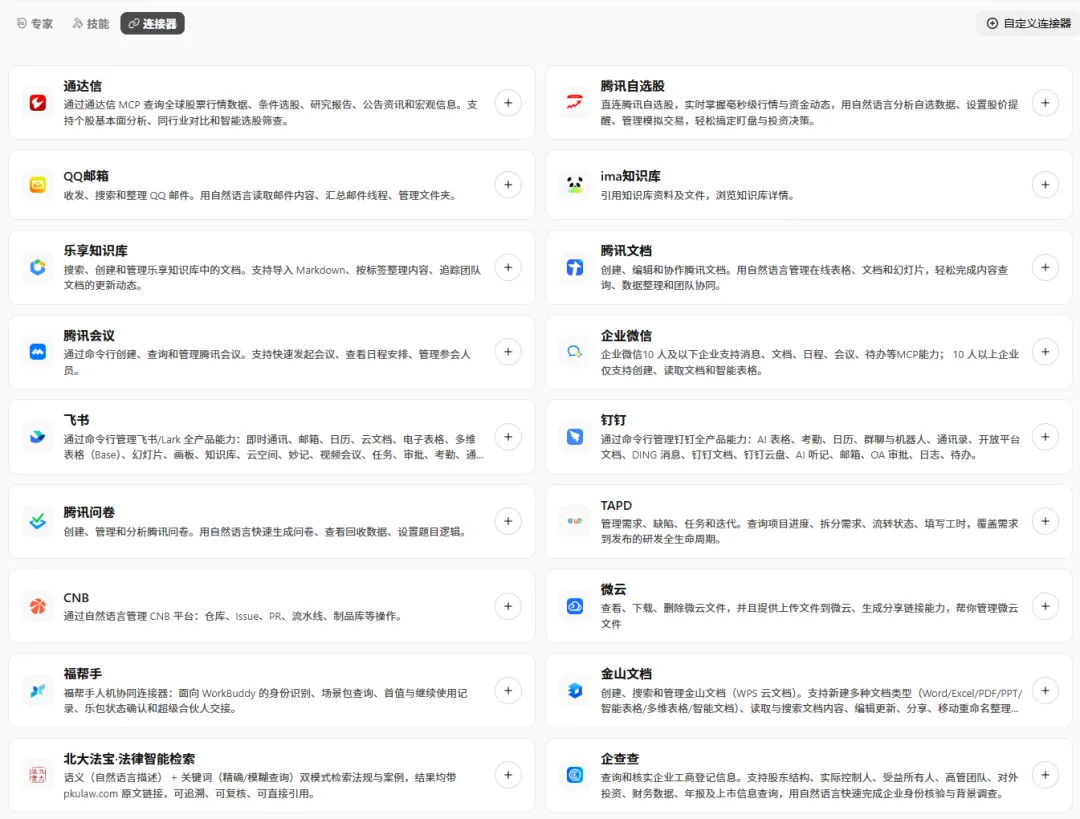1080x819 pixels.
Task: Click the QQ邮箱 envelope icon
Action: pos(38,185)
